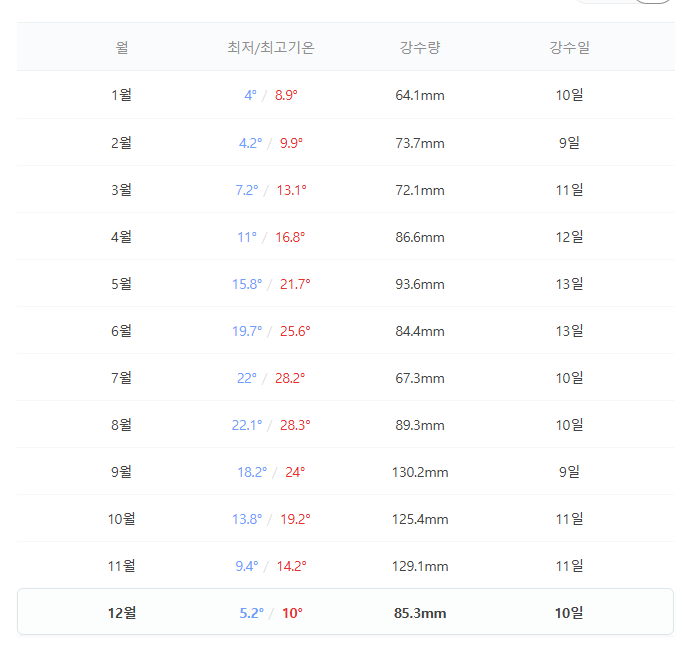Viewport: 696px width, 648px height.
Task: Click the 73.7mm precipitation value
Action: click(x=420, y=143)
